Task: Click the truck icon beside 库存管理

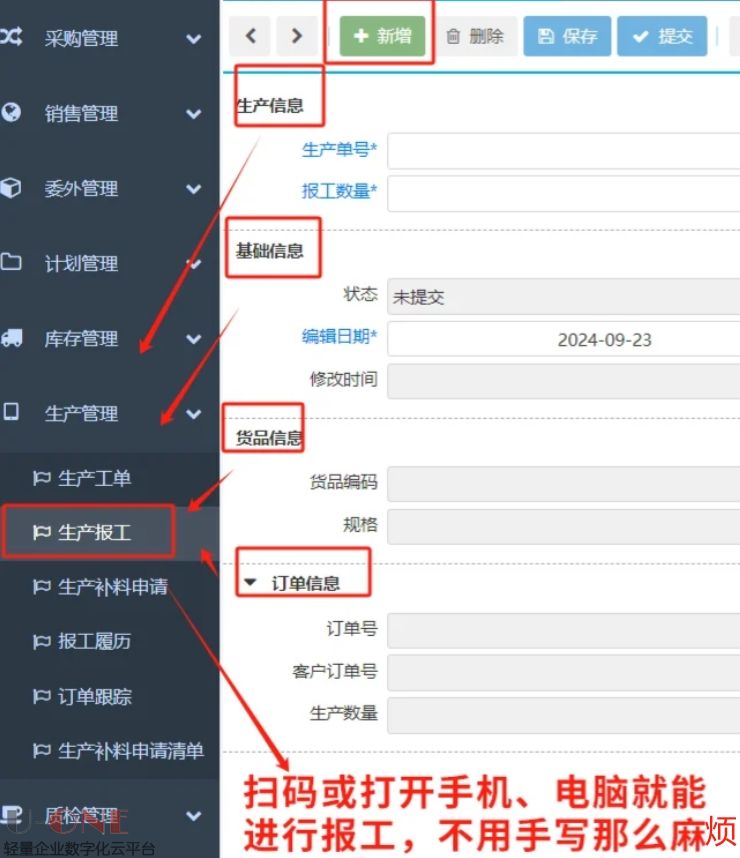Action: coord(11,338)
